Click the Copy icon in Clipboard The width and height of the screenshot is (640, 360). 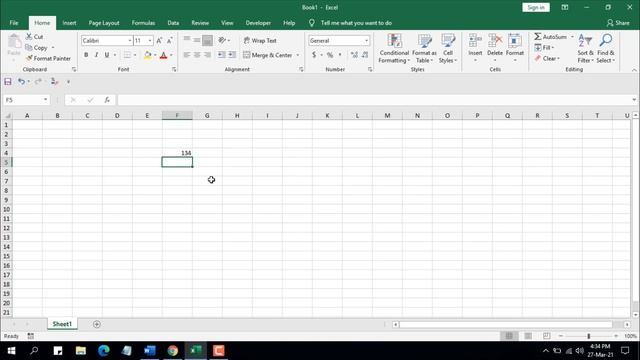(x=29, y=47)
